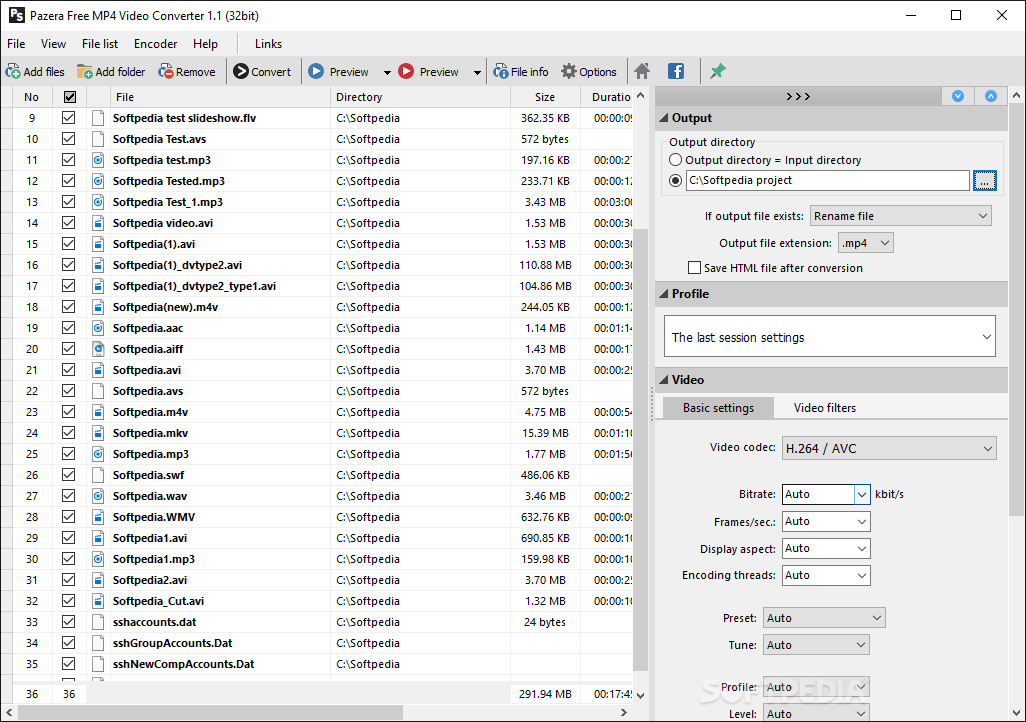Open the Preset dropdown
1026x722 pixels.
[x=824, y=618]
